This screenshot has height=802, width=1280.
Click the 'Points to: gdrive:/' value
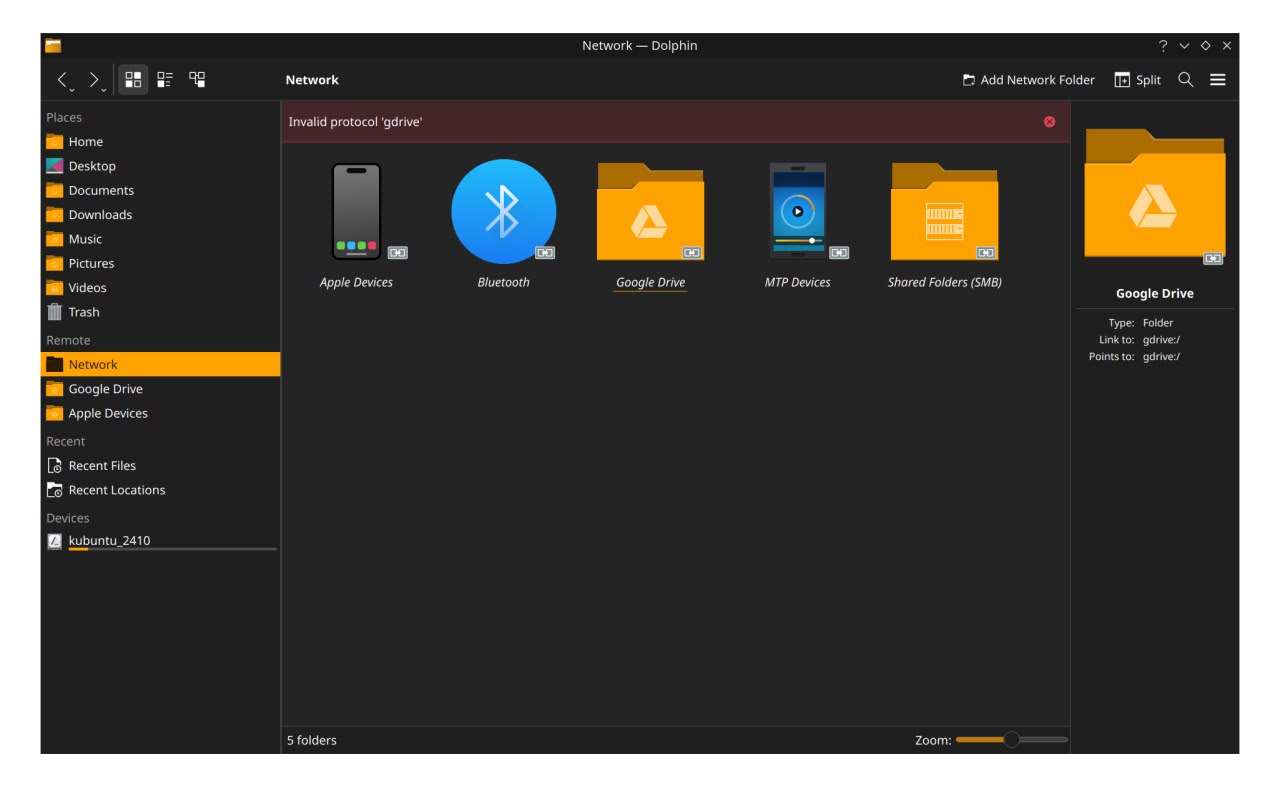pos(1161,357)
